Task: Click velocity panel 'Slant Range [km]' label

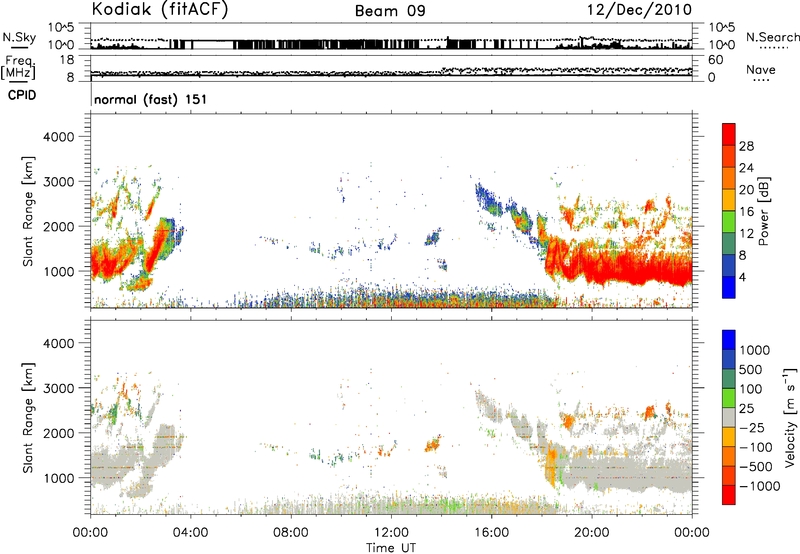Action: click(x=28, y=418)
